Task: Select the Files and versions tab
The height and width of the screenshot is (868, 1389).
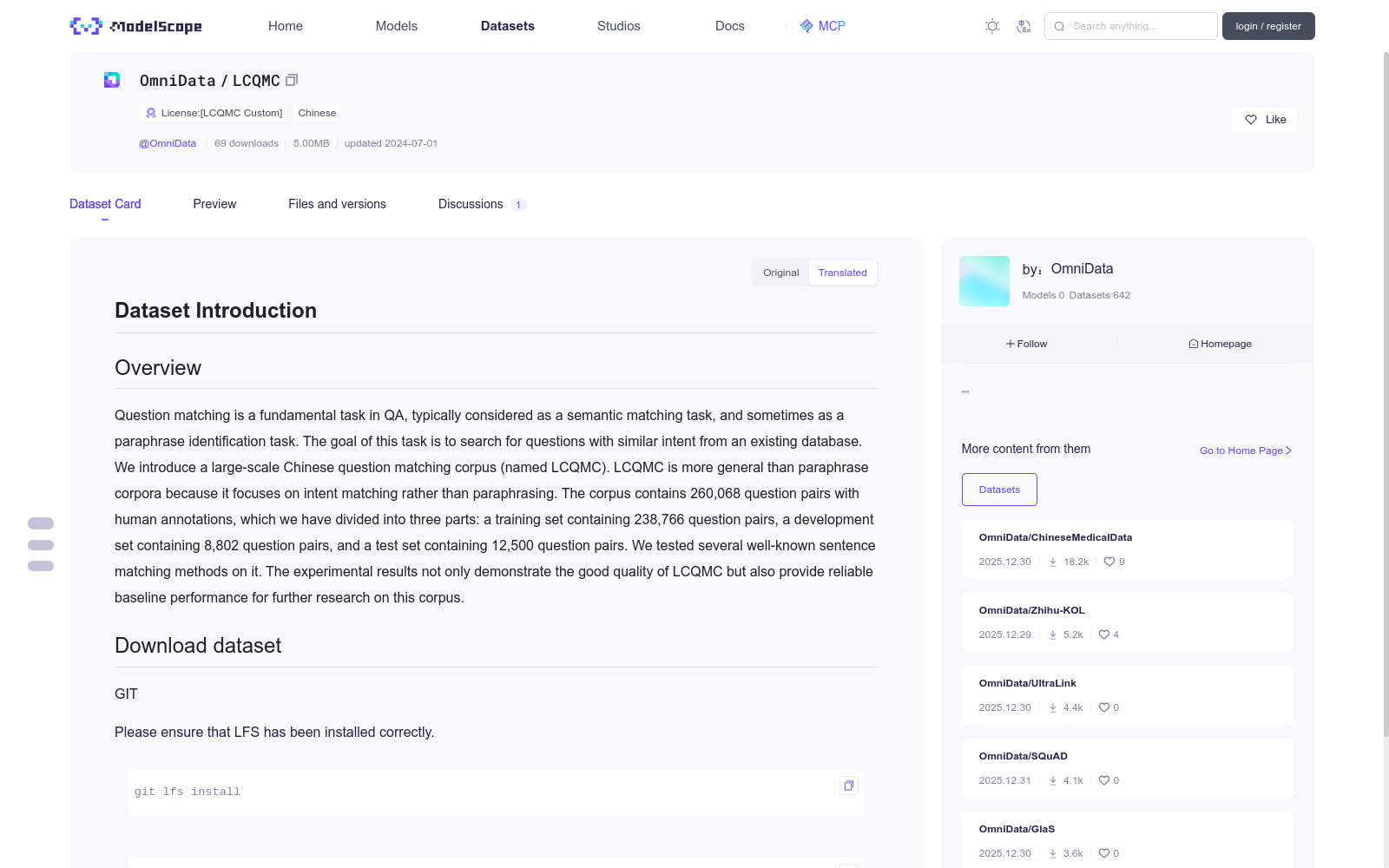Action: tap(337, 204)
